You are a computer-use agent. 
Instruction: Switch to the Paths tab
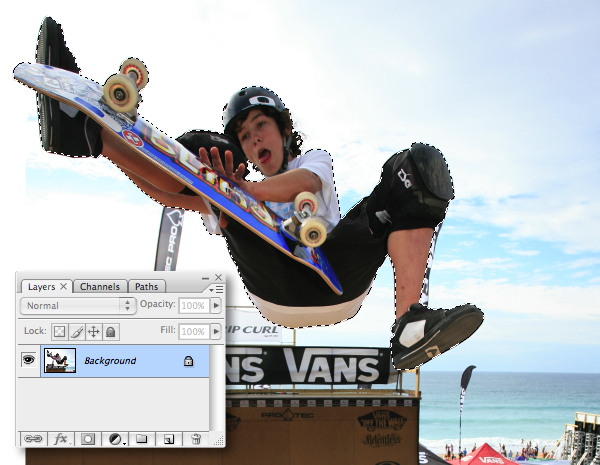click(x=146, y=286)
